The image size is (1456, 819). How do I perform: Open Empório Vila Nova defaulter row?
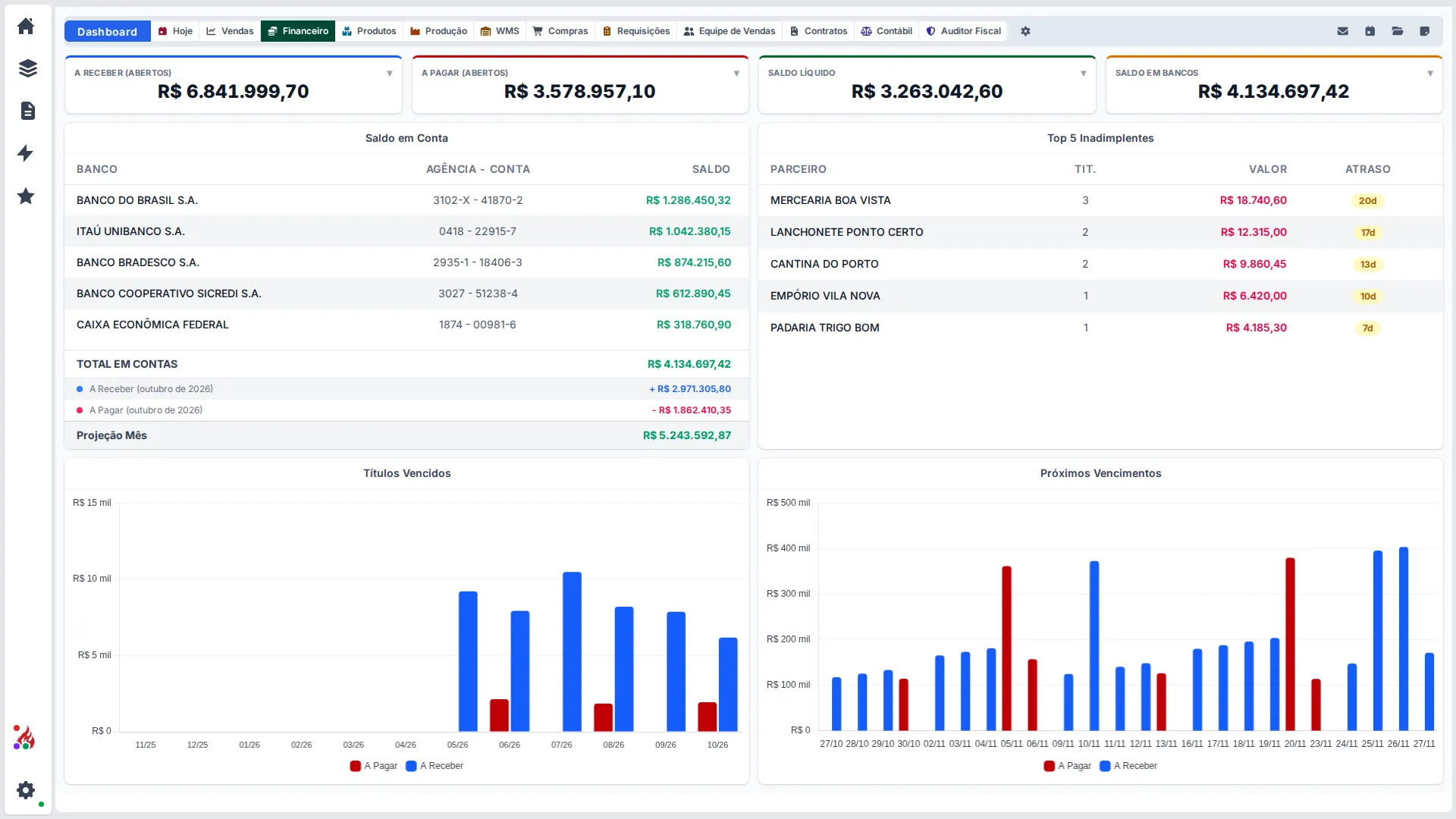tap(1100, 296)
